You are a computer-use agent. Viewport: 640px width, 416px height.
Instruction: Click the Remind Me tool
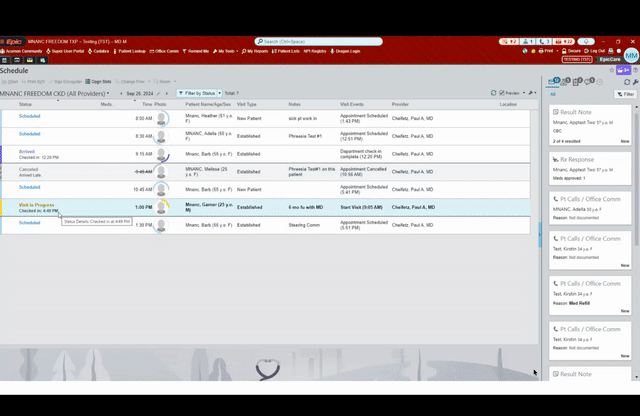point(196,51)
